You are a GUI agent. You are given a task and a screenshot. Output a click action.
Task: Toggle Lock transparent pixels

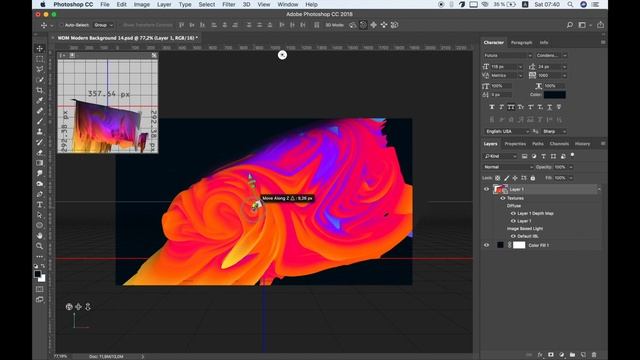498,178
